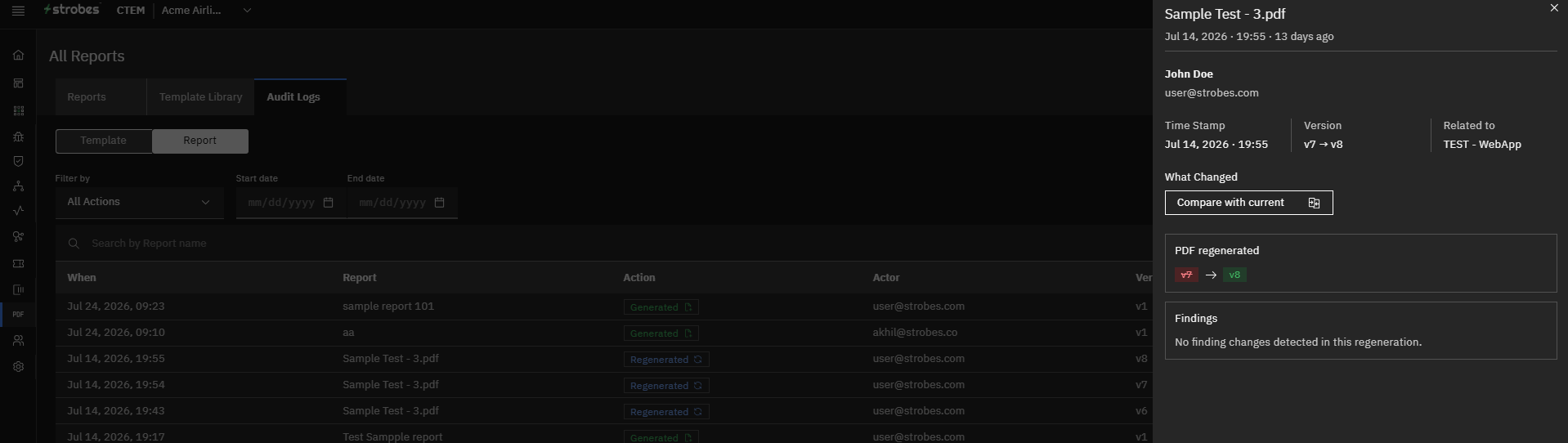
Task: Select the sample report 101 row name
Action: coord(388,307)
